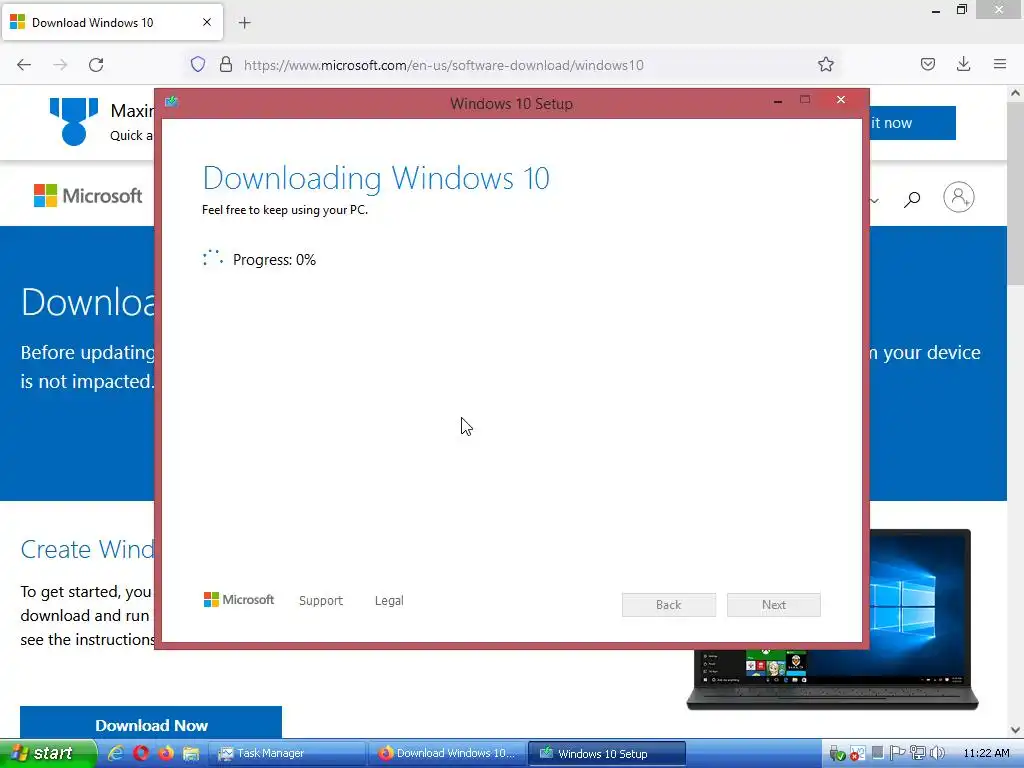The width and height of the screenshot is (1024, 768).
Task: View site security padlock info
Action: coord(226,64)
